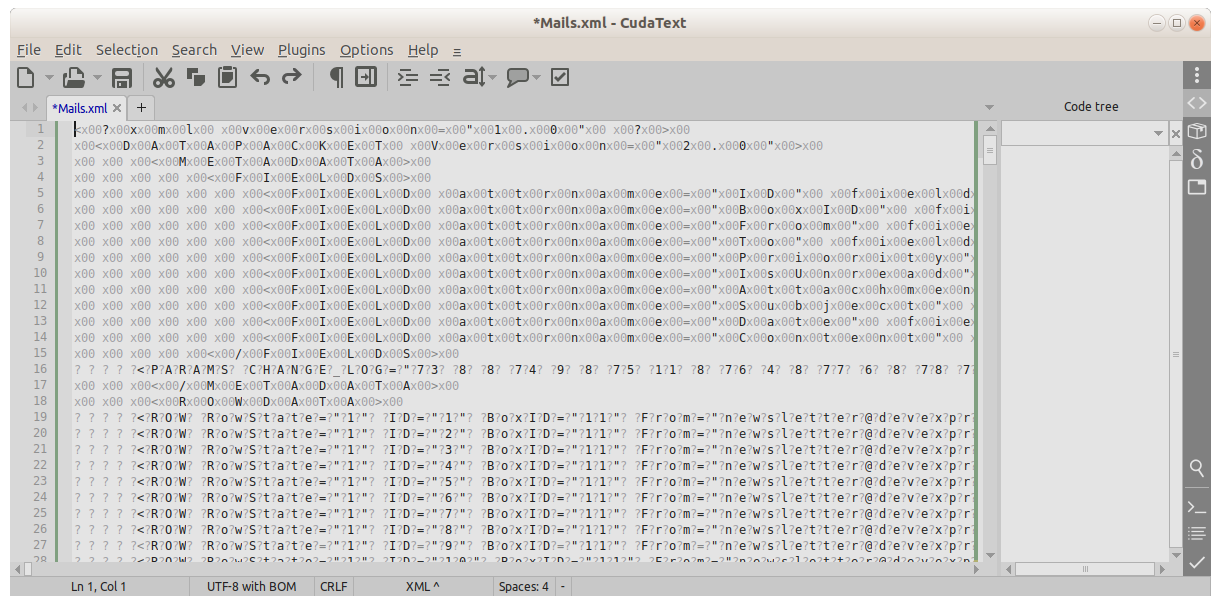Change lexer 'XML ^' in status bar
Screen dimensions: 1221x606
423,586
